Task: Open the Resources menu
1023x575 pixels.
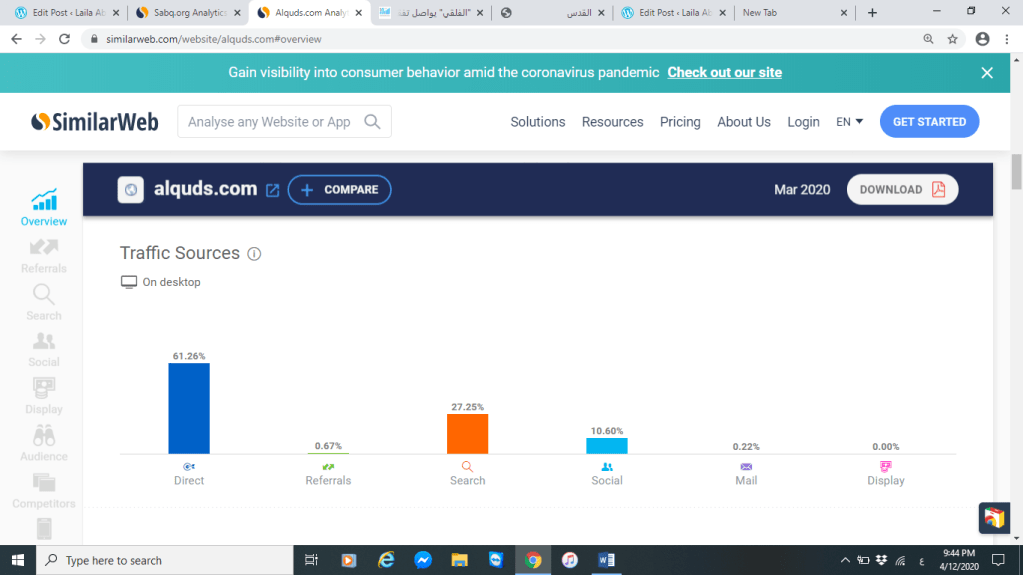Action: [612, 122]
